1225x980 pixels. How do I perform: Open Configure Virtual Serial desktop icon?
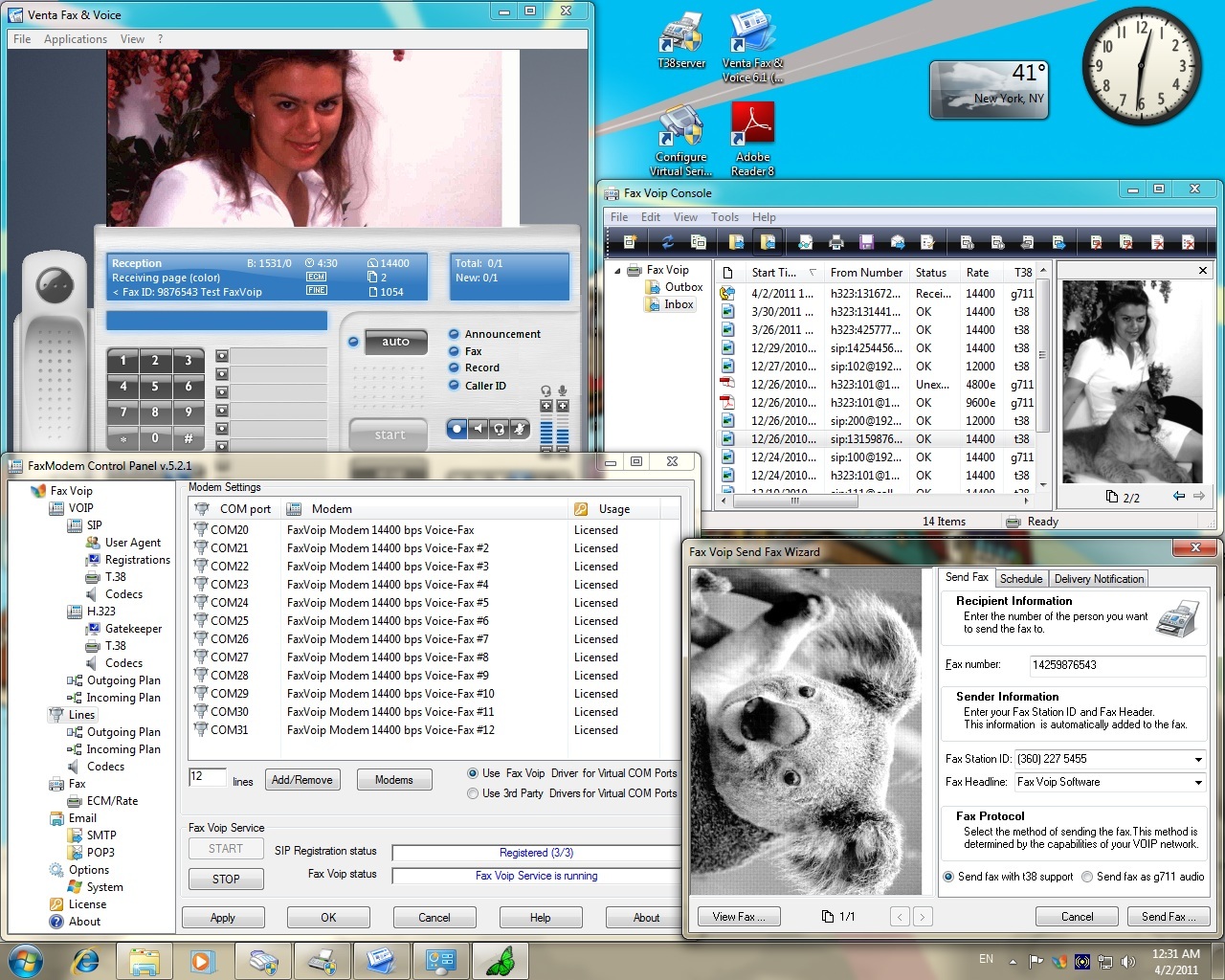[x=681, y=140]
